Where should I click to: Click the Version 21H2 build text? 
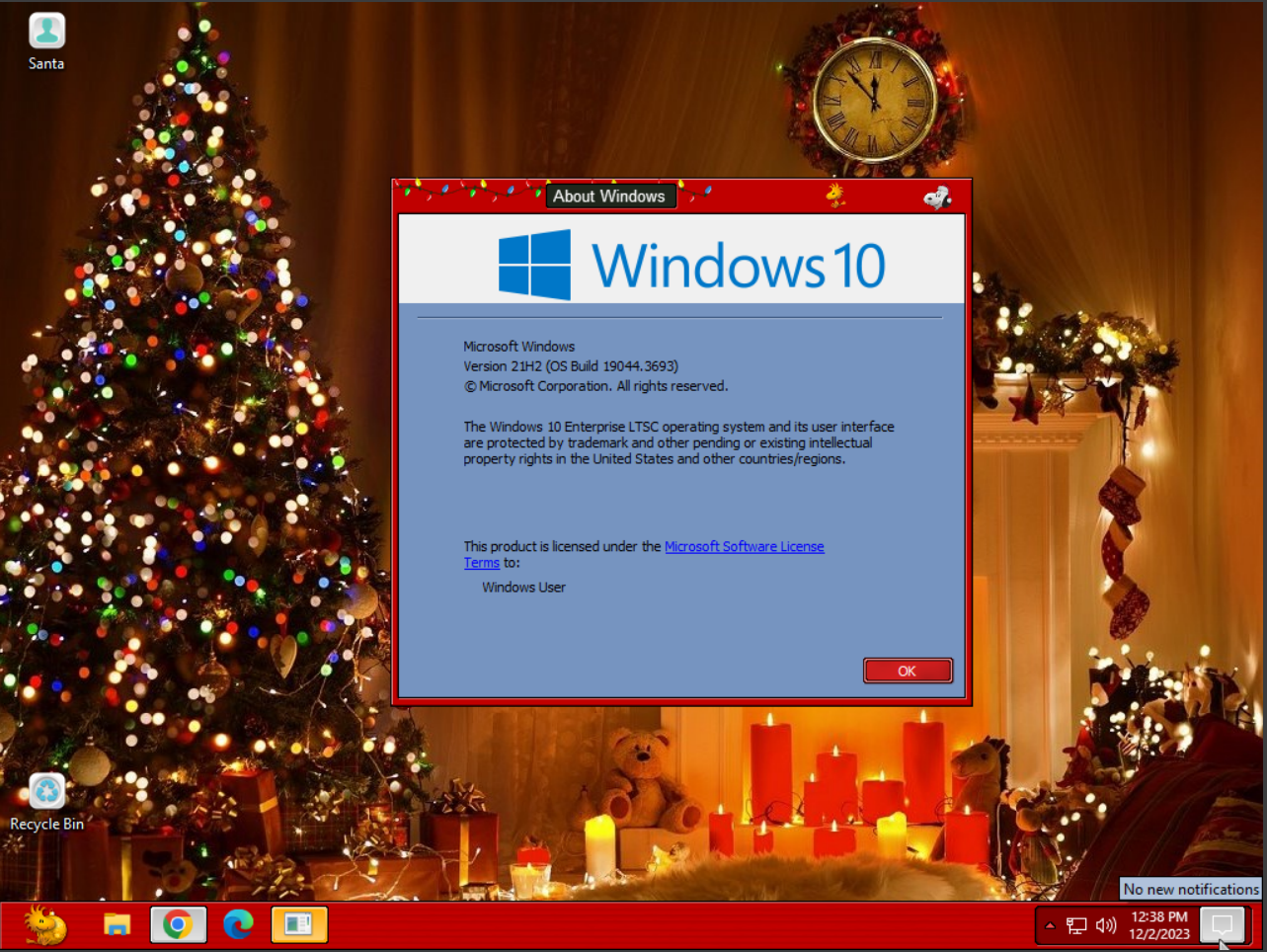[x=571, y=365]
